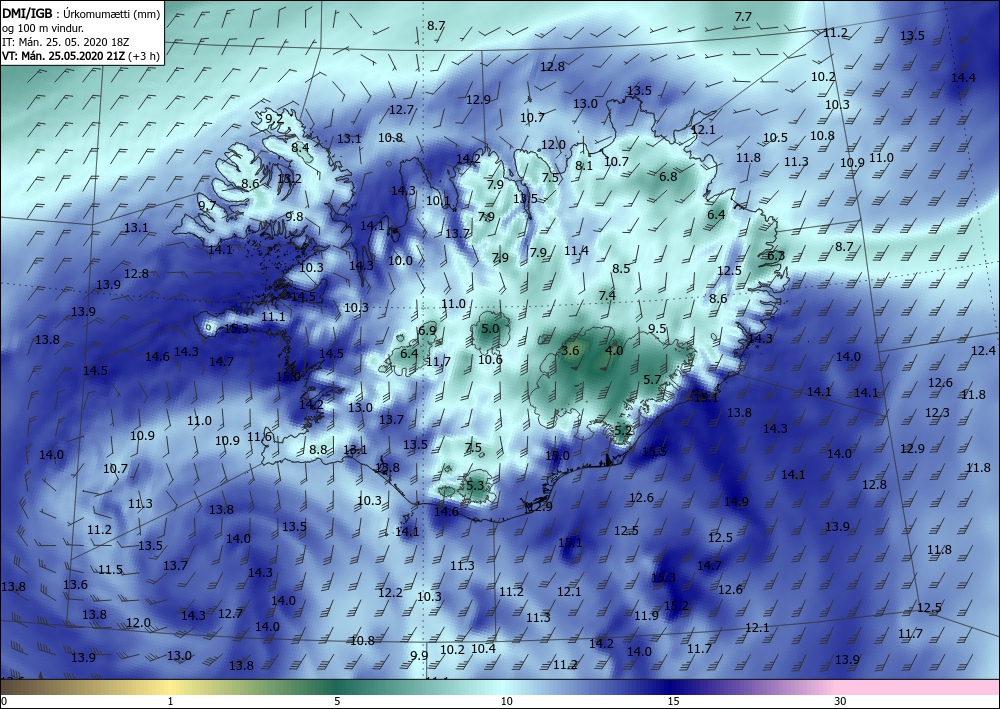The height and width of the screenshot is (709, 1000).
Task: Click the map value 11.4
Action: pyautogui.click(x=577, y=251)
